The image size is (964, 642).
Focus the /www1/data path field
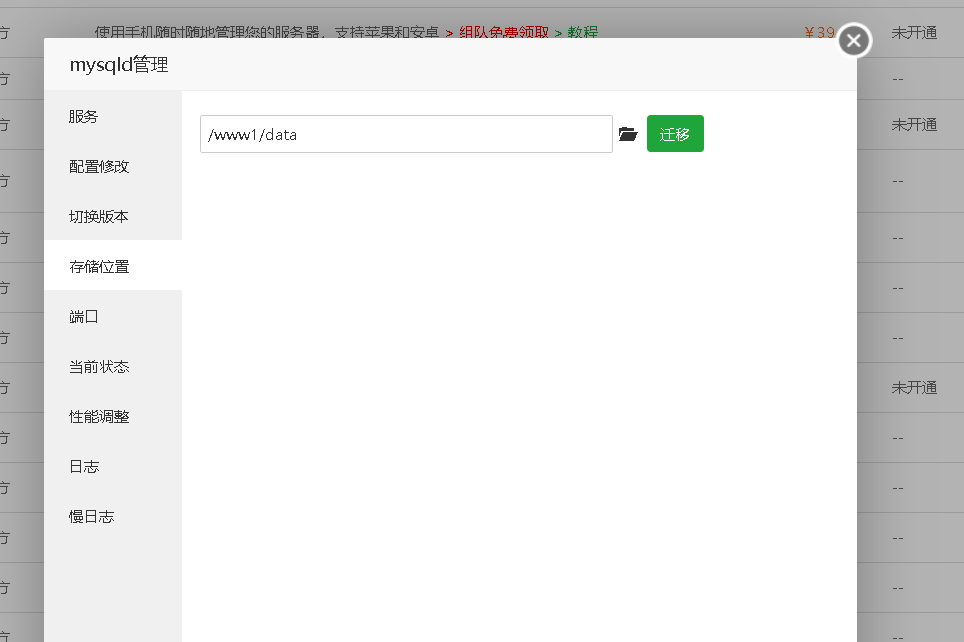(x=406, y=134)
